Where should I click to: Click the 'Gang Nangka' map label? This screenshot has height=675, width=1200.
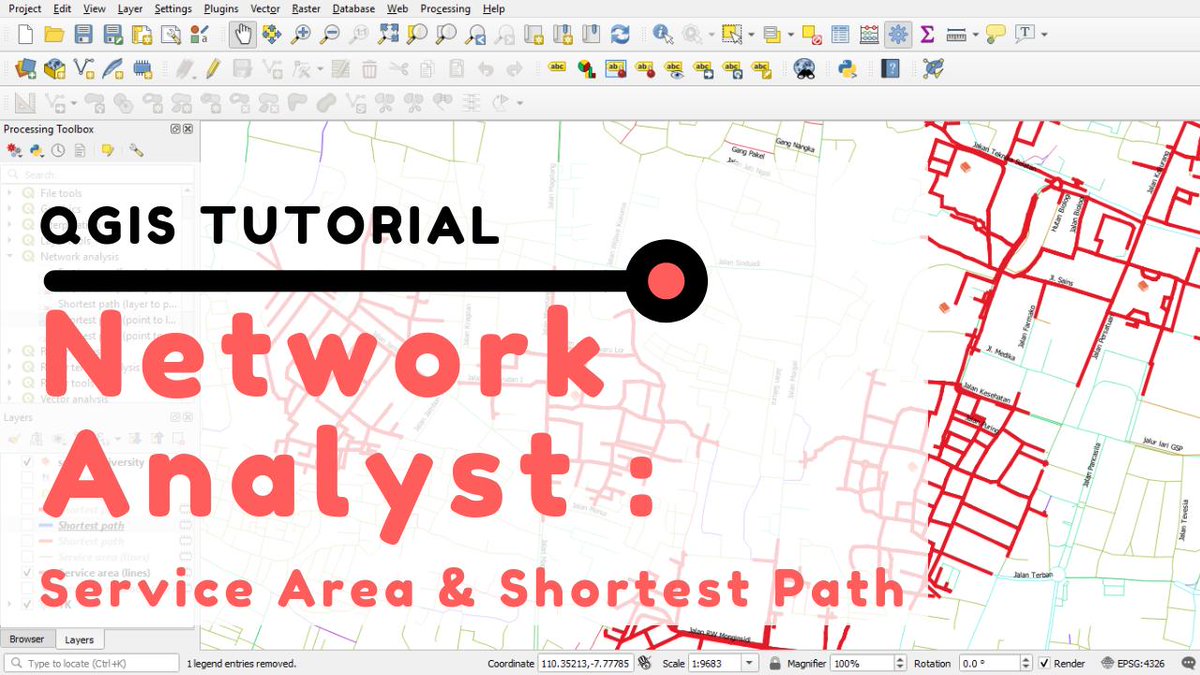797,145
